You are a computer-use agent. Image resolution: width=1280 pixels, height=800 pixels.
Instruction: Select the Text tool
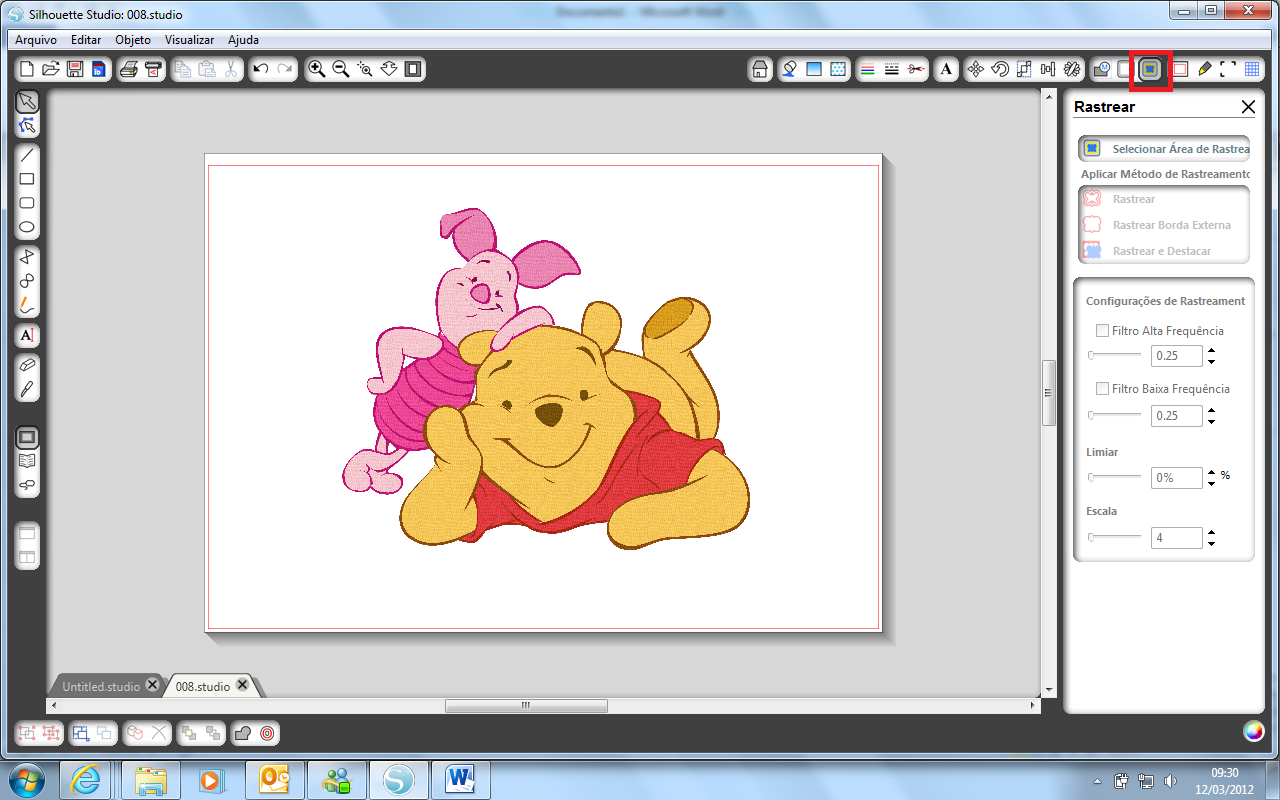coord(27,335)
